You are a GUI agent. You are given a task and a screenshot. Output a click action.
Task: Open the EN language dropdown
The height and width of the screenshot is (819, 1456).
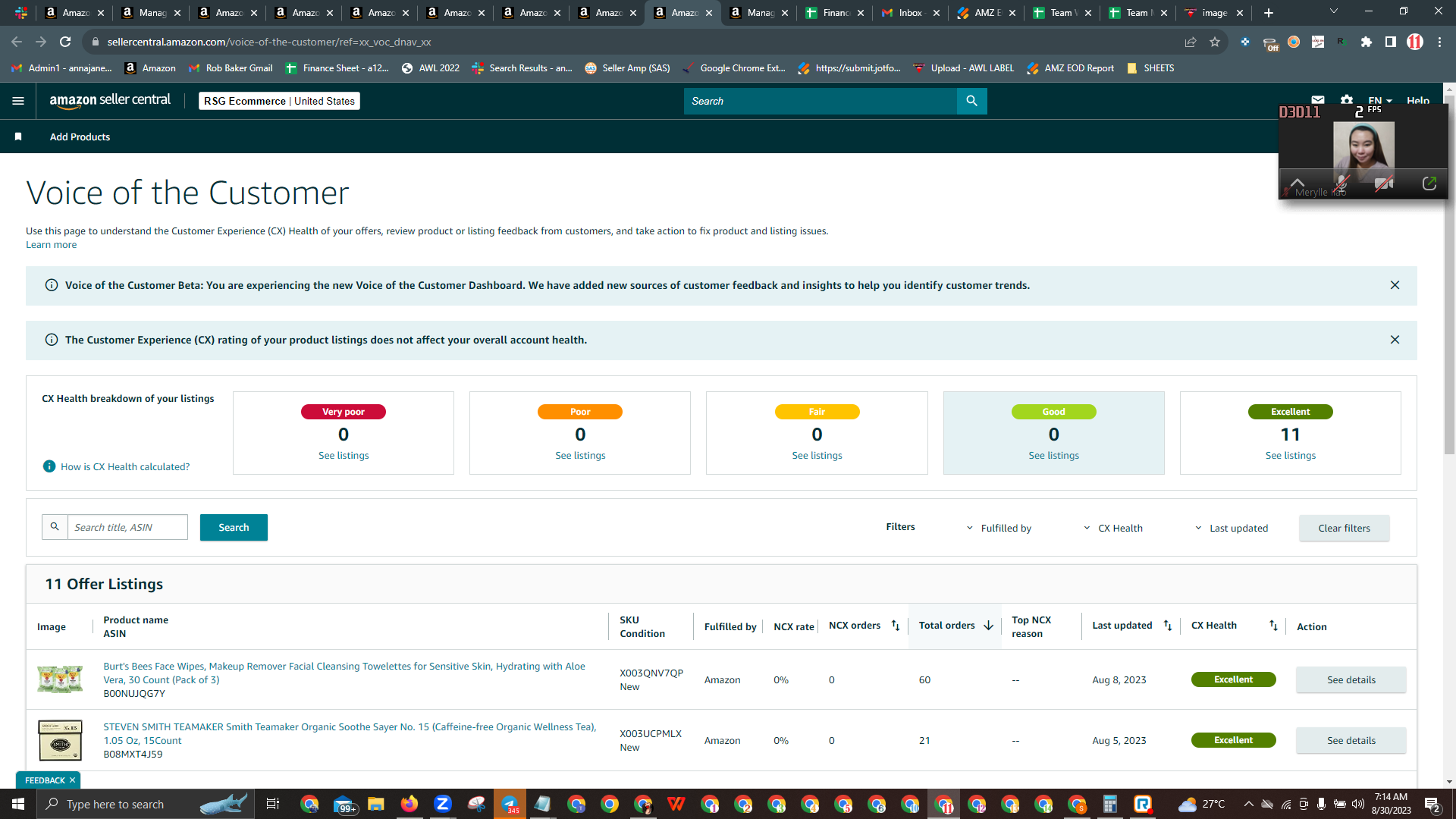click(1380, 101)
